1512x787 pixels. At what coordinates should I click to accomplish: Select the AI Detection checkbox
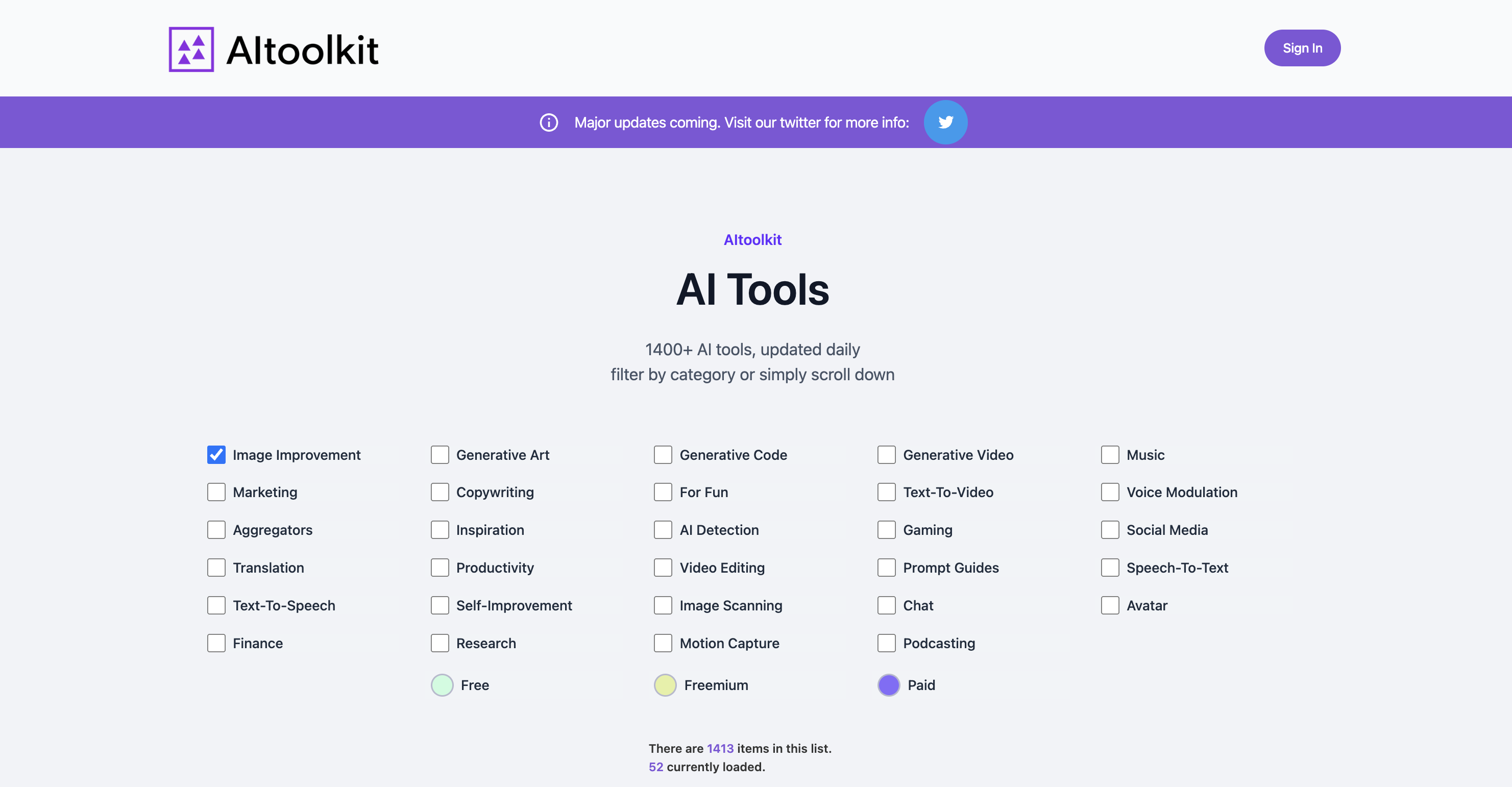coord(663,529)
